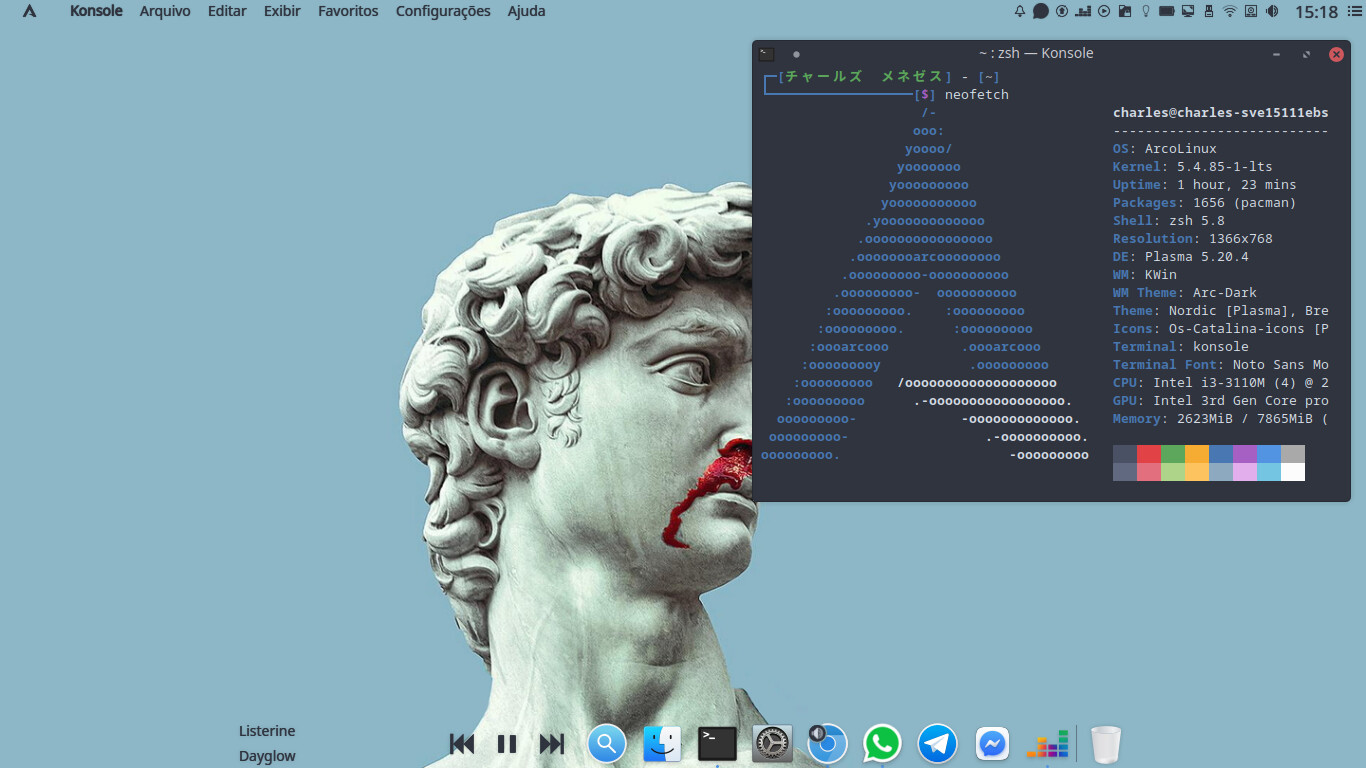Open System Settings gear in dock
The height and width of the screenshot is (768, 1366).
(772, 744)
